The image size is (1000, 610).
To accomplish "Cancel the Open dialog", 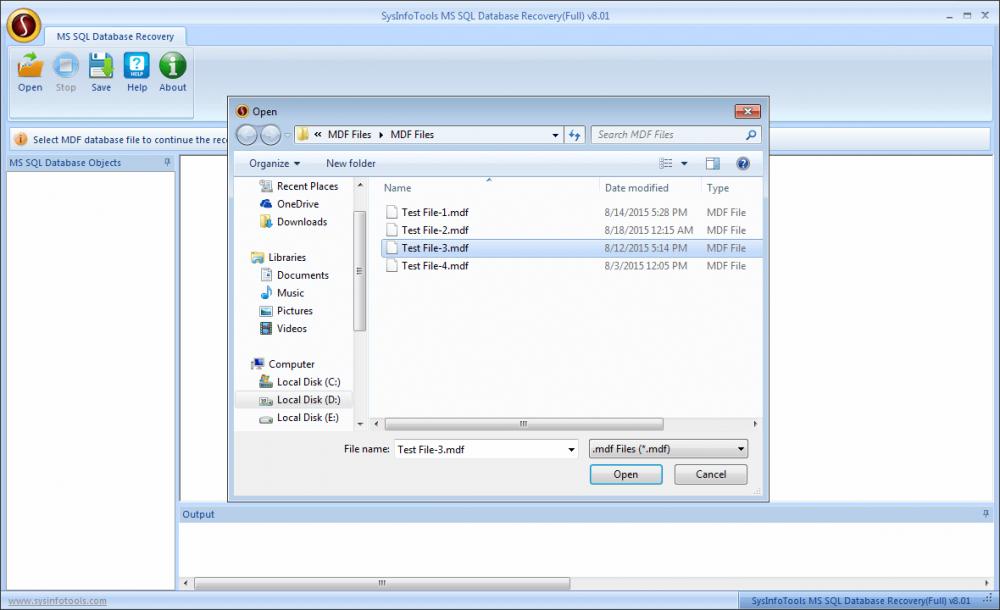I will (x=710, y=474).
